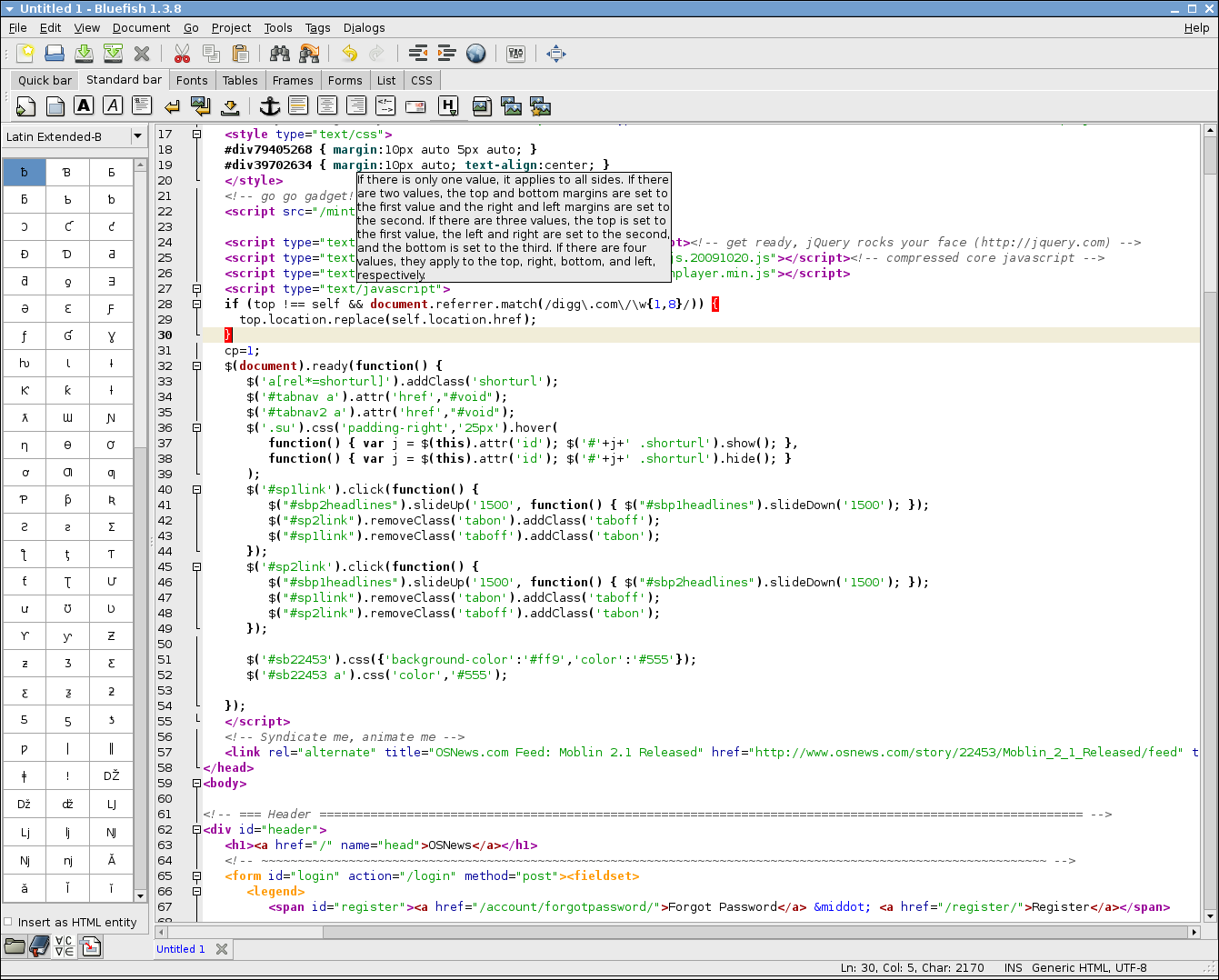Insert the DŽ character from the grid
1219x980 pixels.
(112, 776)
